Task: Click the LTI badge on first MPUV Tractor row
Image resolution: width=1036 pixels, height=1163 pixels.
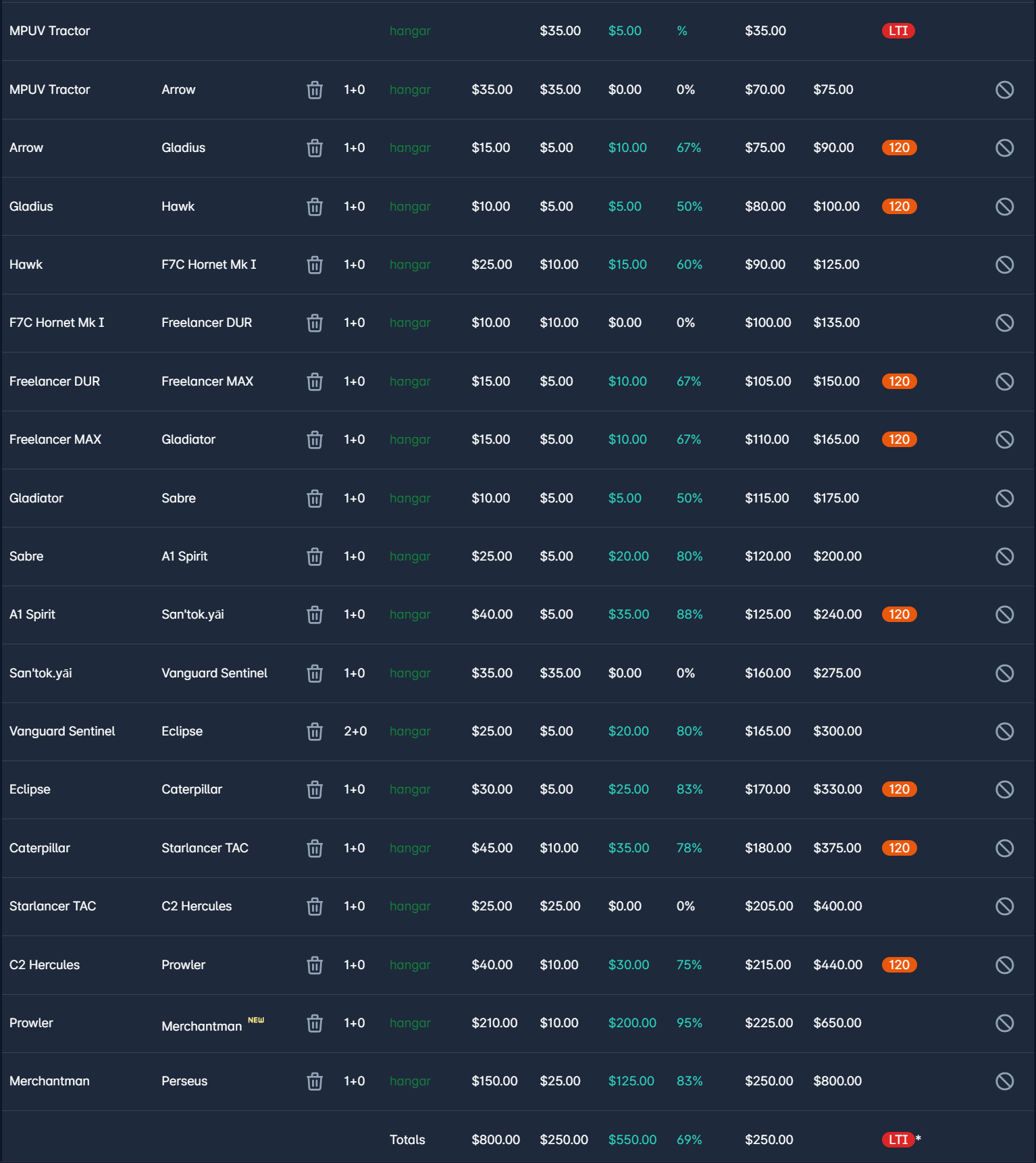Action: [898, 31]
